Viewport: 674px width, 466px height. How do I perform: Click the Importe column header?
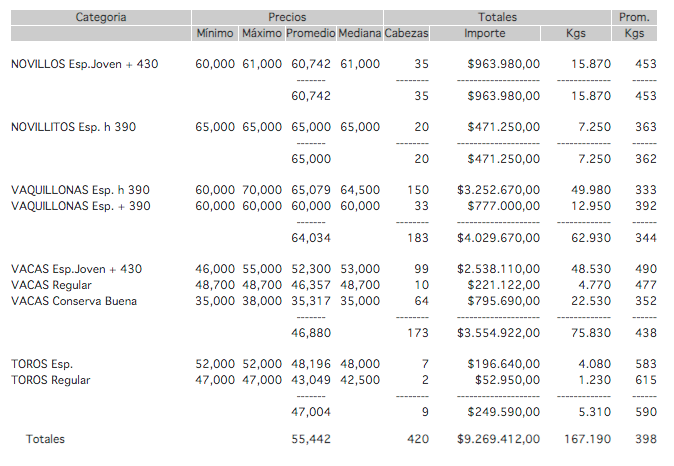point(485,33)
